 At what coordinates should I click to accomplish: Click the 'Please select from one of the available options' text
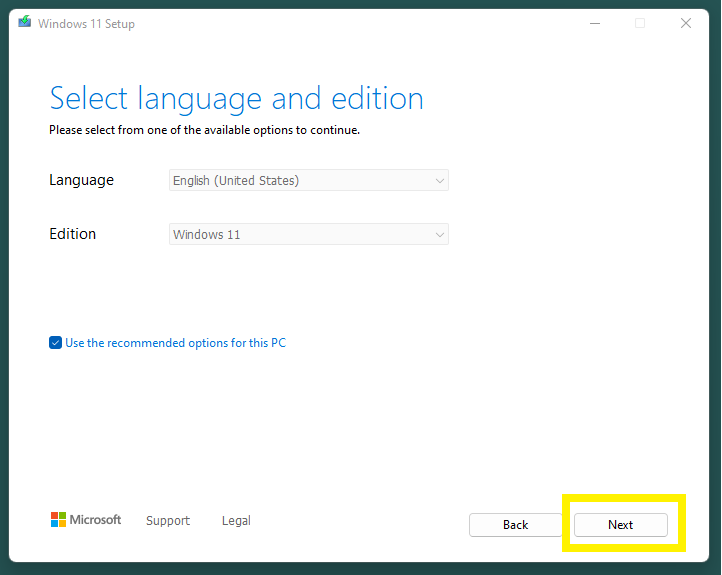click(204, 130)
